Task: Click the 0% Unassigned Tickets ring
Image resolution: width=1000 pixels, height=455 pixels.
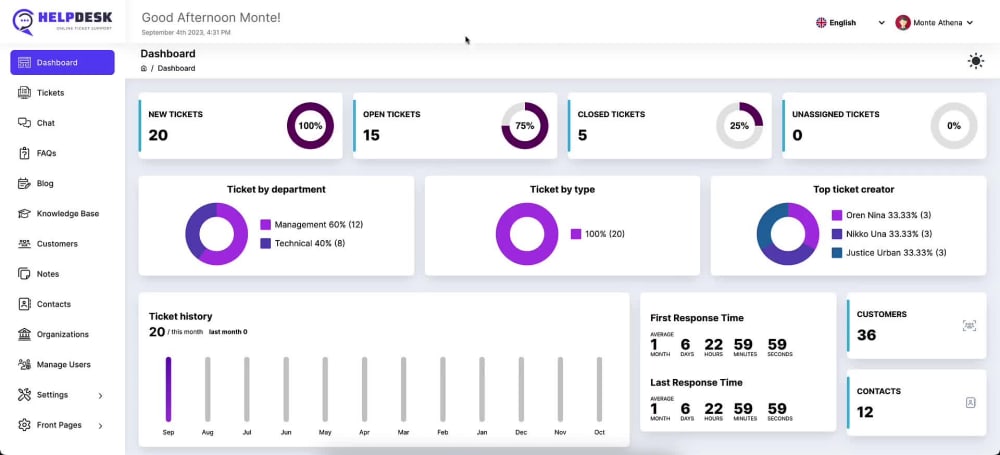Action: point(954,126)
